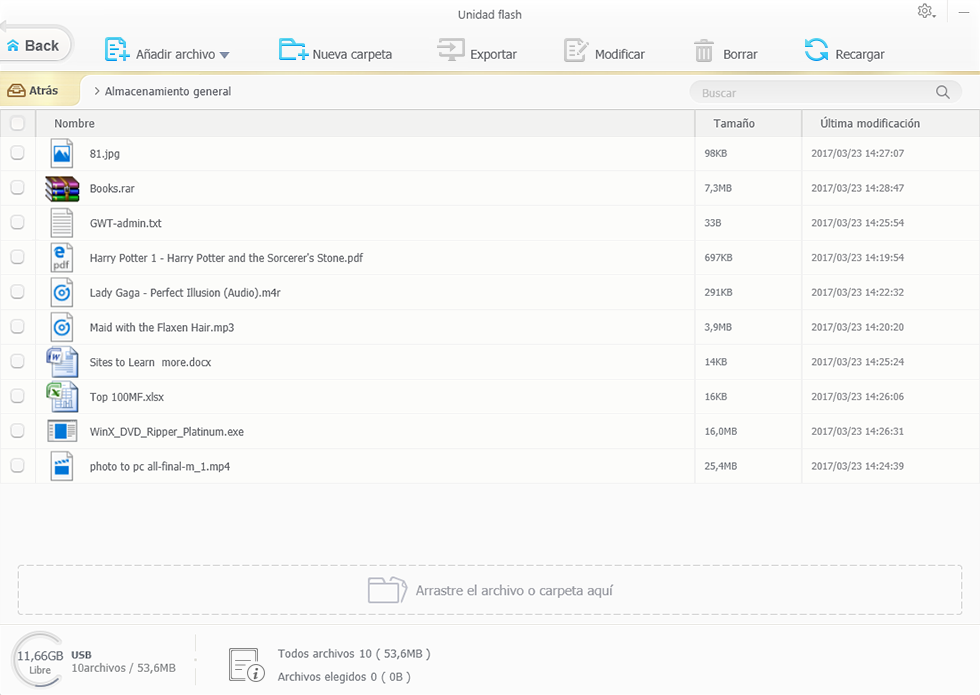Sort by the Nombre column header
The width and height of the screenshot is (980, 695).
pyautogui.click(x=74, y=123)
